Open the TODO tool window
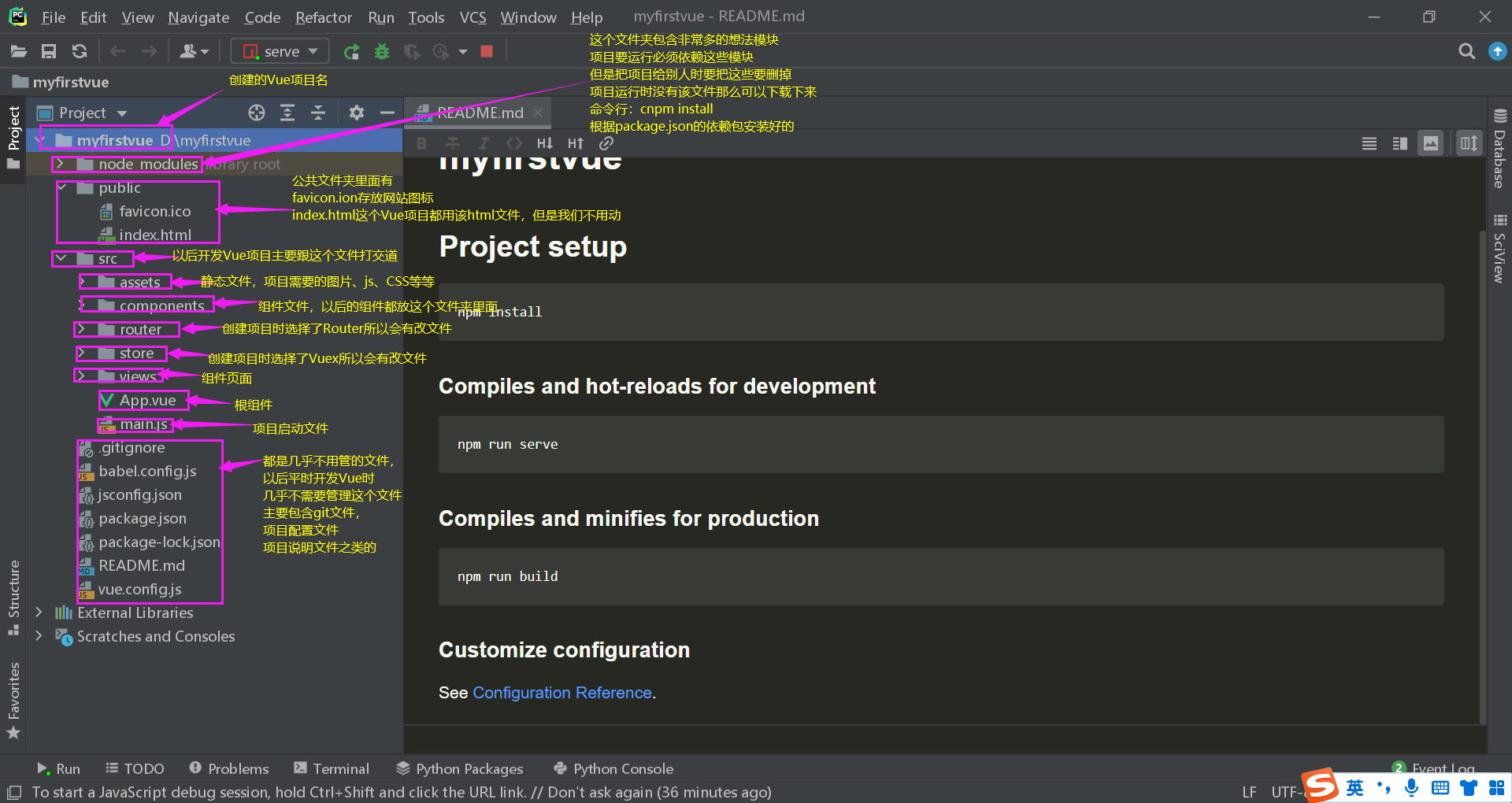 tap(135, 768)
